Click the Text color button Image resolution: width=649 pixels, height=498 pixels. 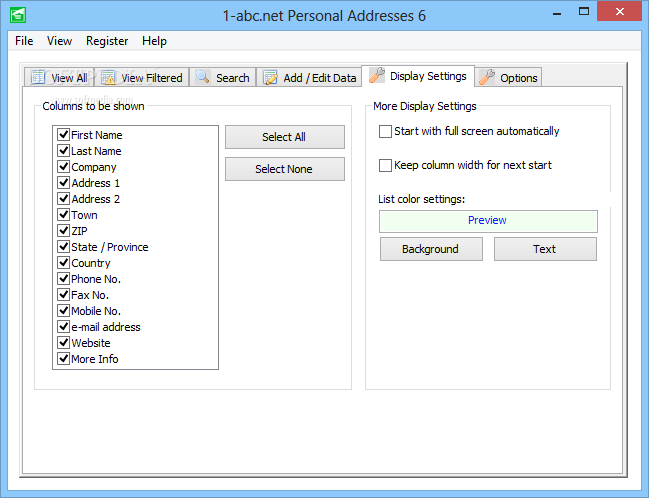click(x=545, y=249)
